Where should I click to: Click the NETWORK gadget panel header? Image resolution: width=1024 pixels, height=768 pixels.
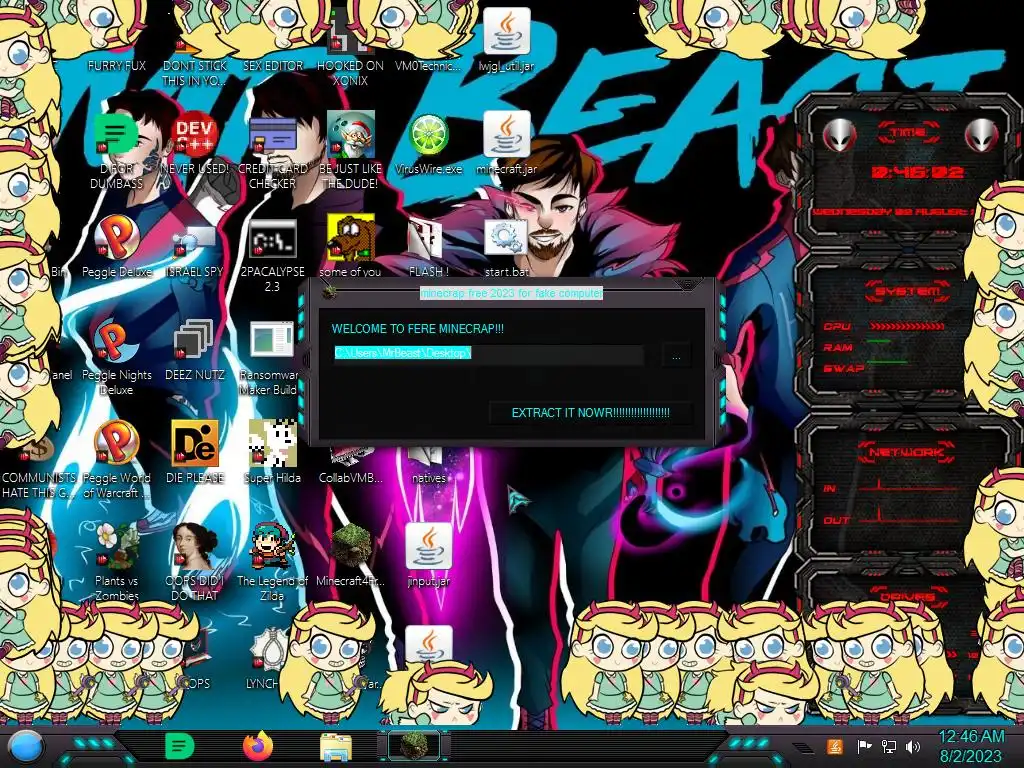(x=908, y=452)
